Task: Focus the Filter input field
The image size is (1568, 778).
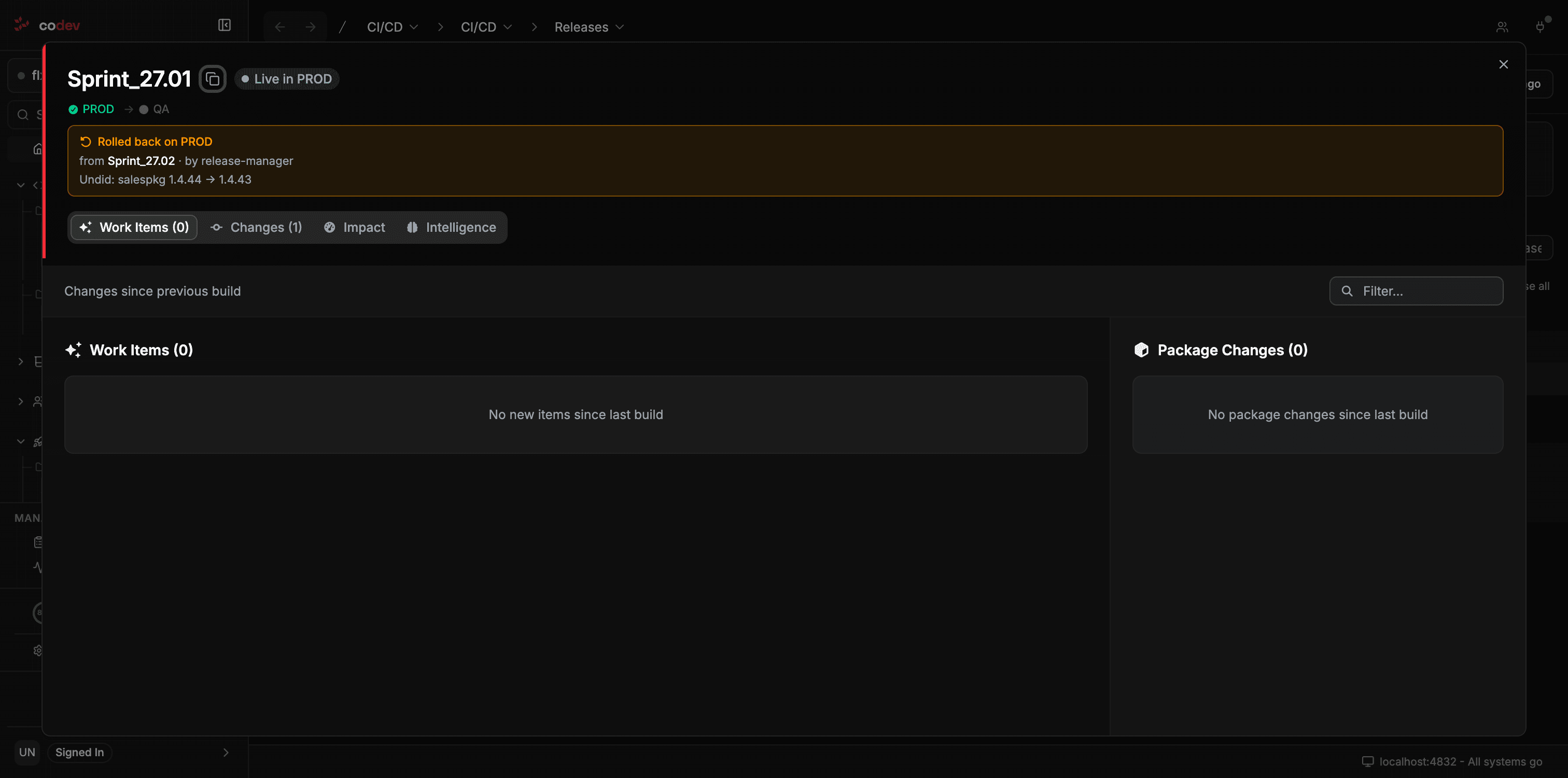Action: 1416,291
